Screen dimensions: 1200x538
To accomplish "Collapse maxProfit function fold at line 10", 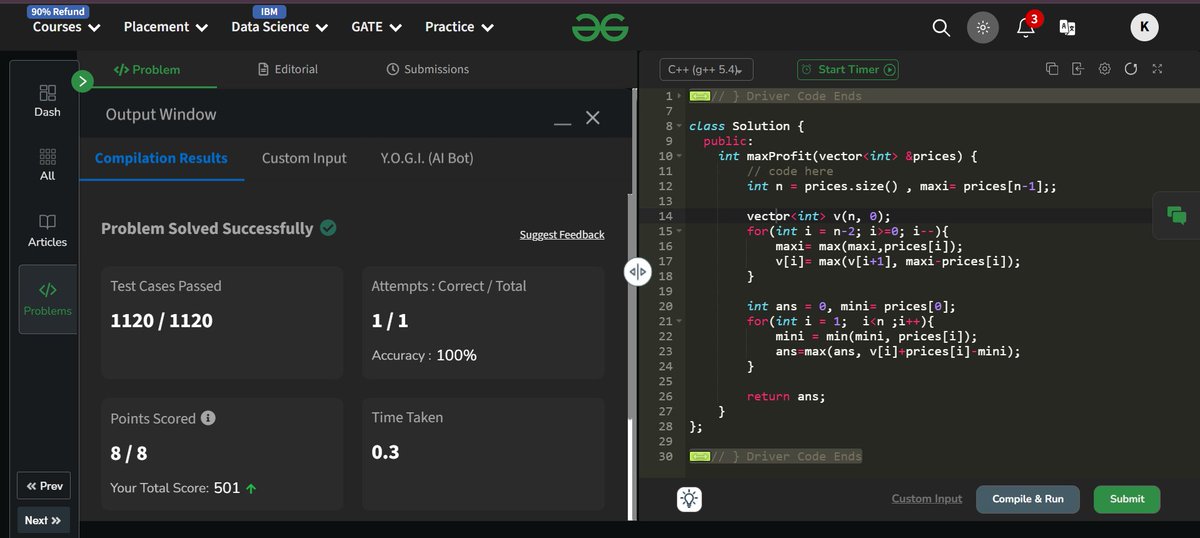I will tap(681, 157).
